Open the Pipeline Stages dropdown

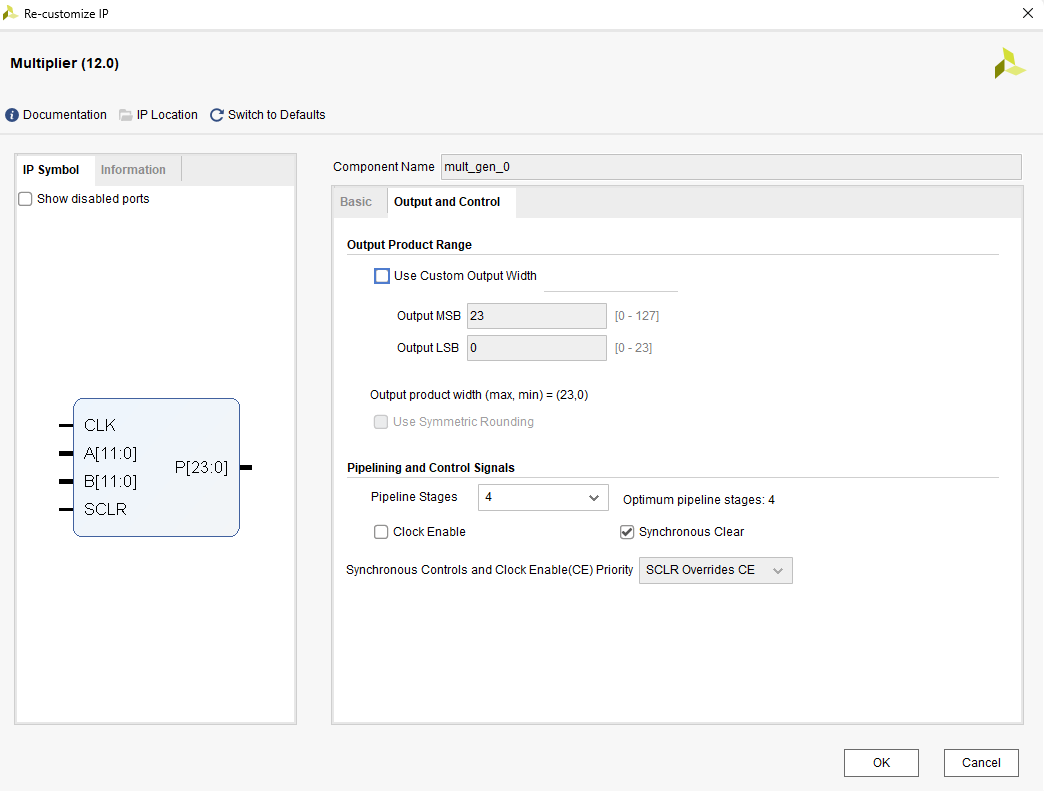pyautogui.click(x=543, y=497)
